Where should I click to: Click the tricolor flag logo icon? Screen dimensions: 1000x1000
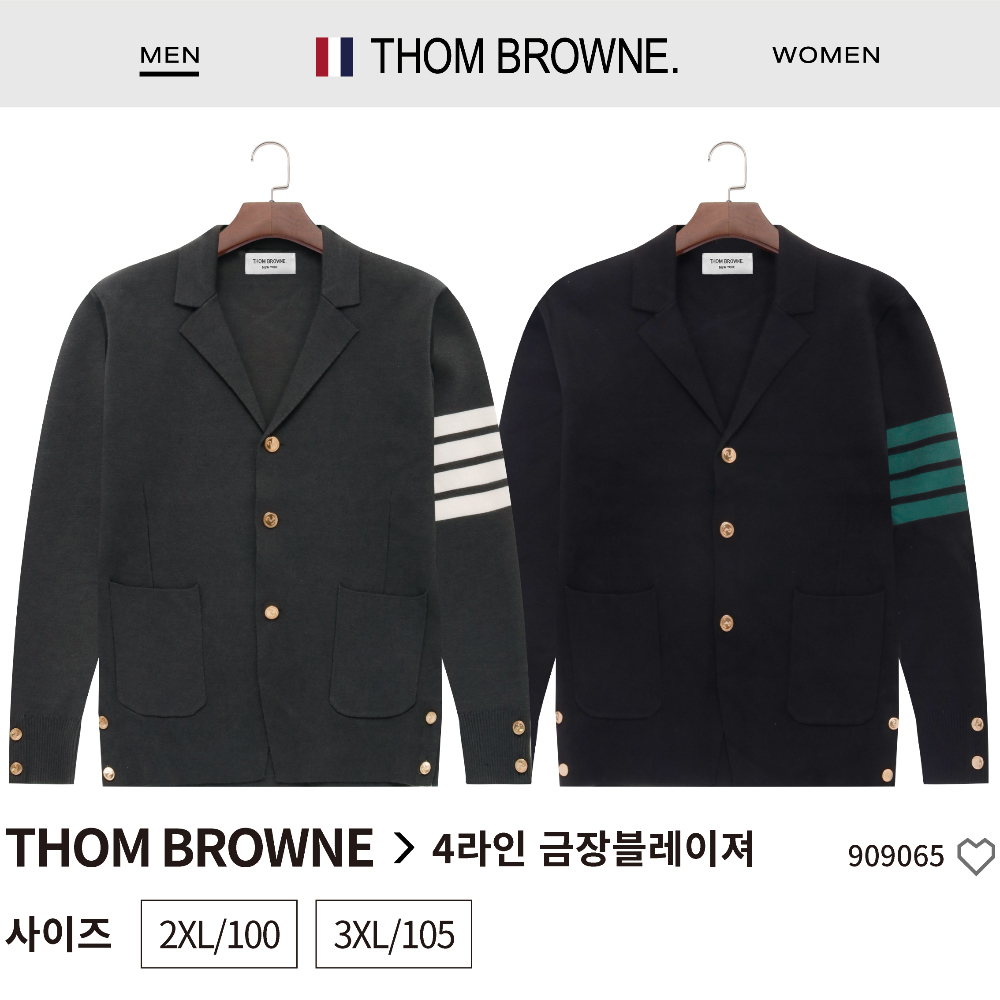pos(334,57)
